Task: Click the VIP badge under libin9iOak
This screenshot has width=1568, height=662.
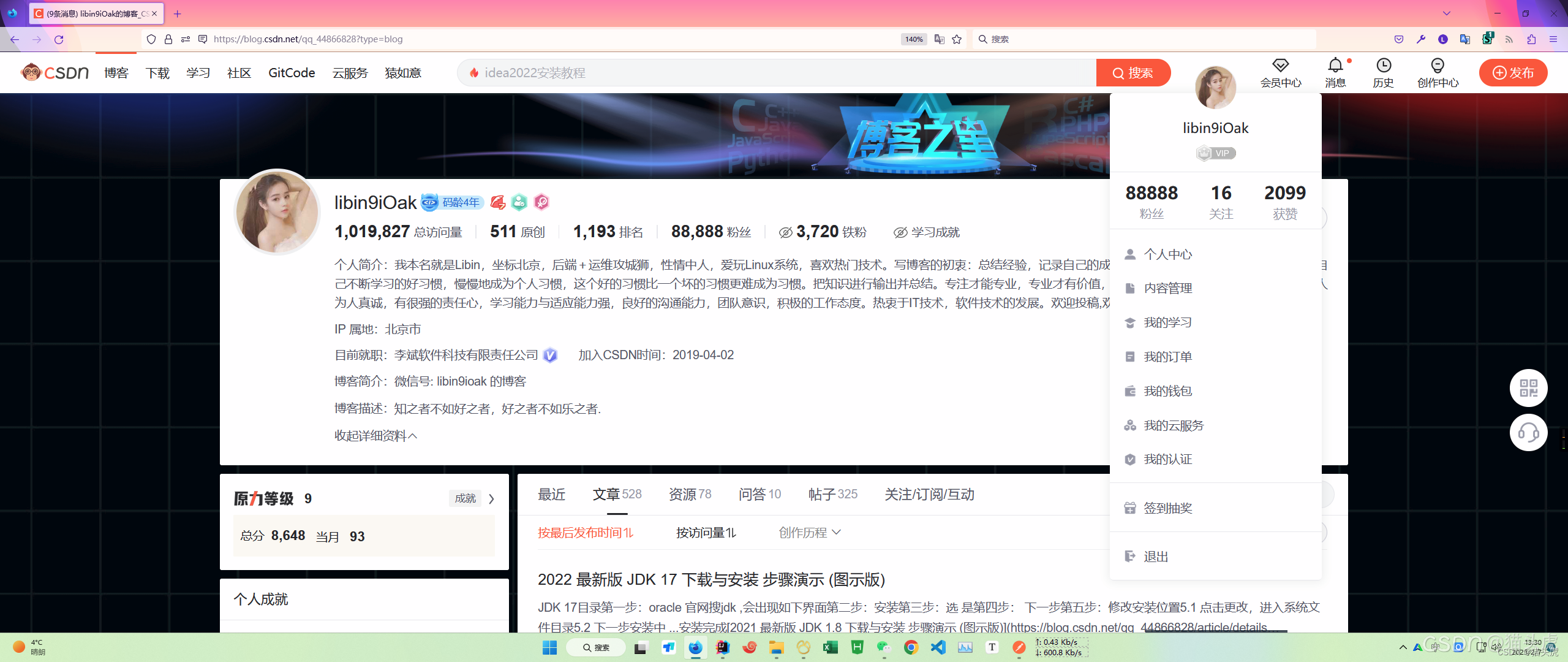Action: pyautogui.click(x=1215, y=153)
